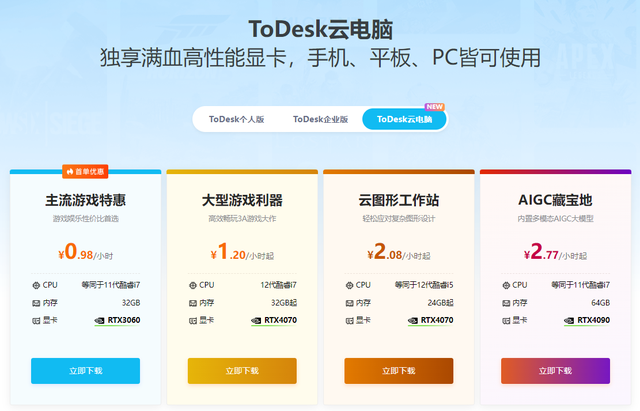
Task: Download the 主流游戏特惠 plan with 立即下载
Action: click(85, 371)
